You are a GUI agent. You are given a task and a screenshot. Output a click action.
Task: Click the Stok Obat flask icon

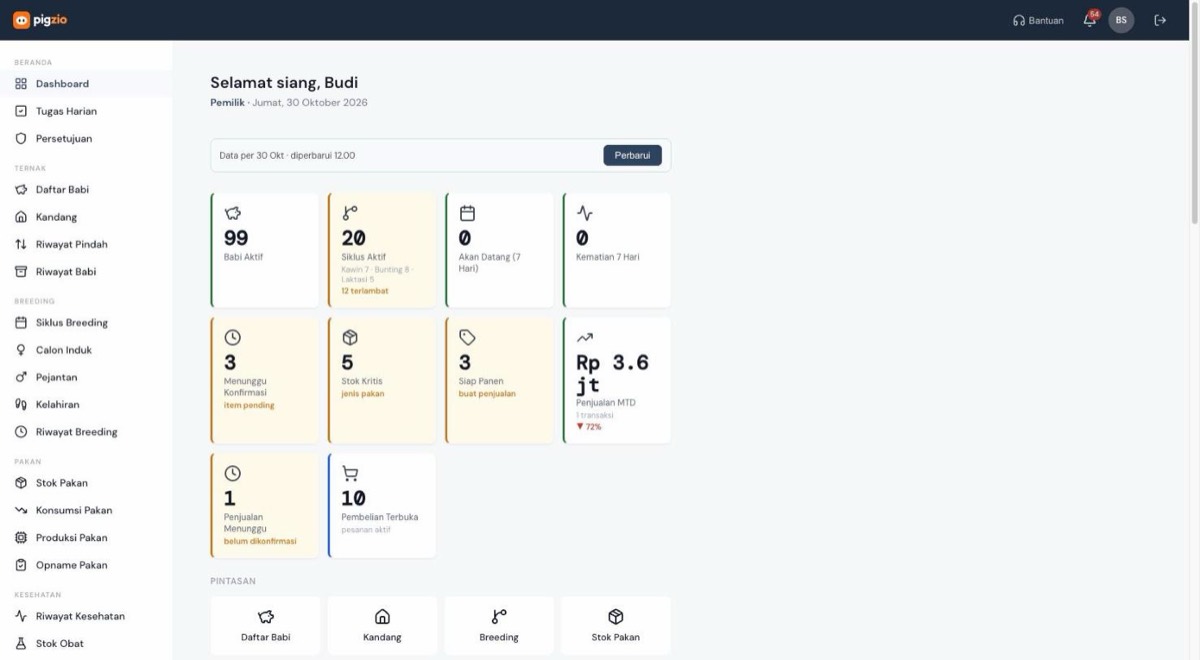21,644
